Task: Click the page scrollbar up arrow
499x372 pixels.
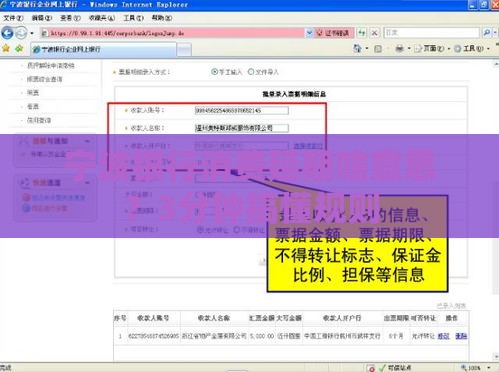Action: click(496, 65)
